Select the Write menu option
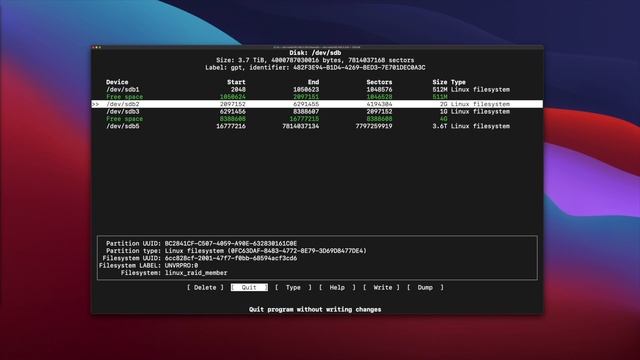 coord(382,287)
